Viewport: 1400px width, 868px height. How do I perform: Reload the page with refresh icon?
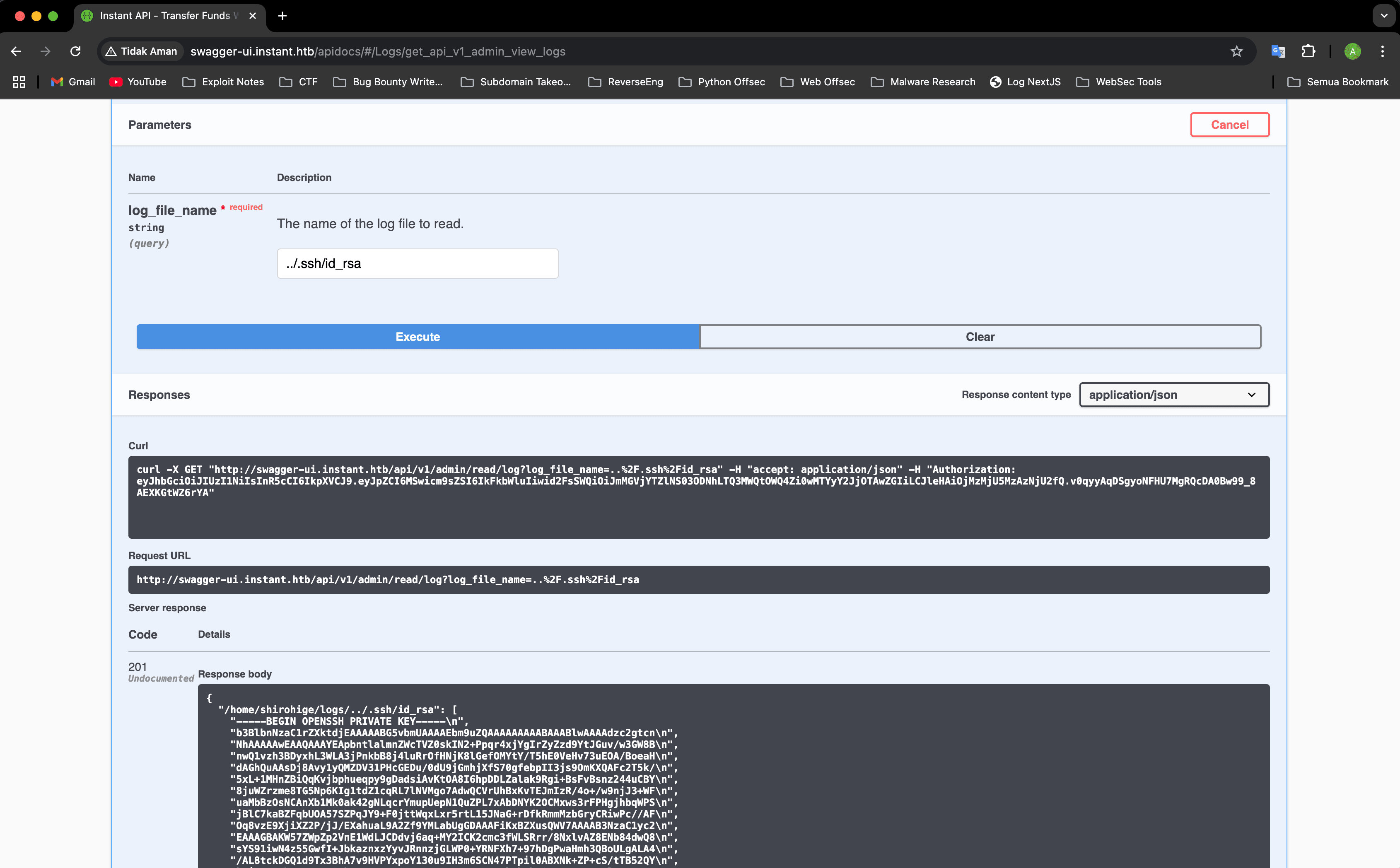[75, 52]
